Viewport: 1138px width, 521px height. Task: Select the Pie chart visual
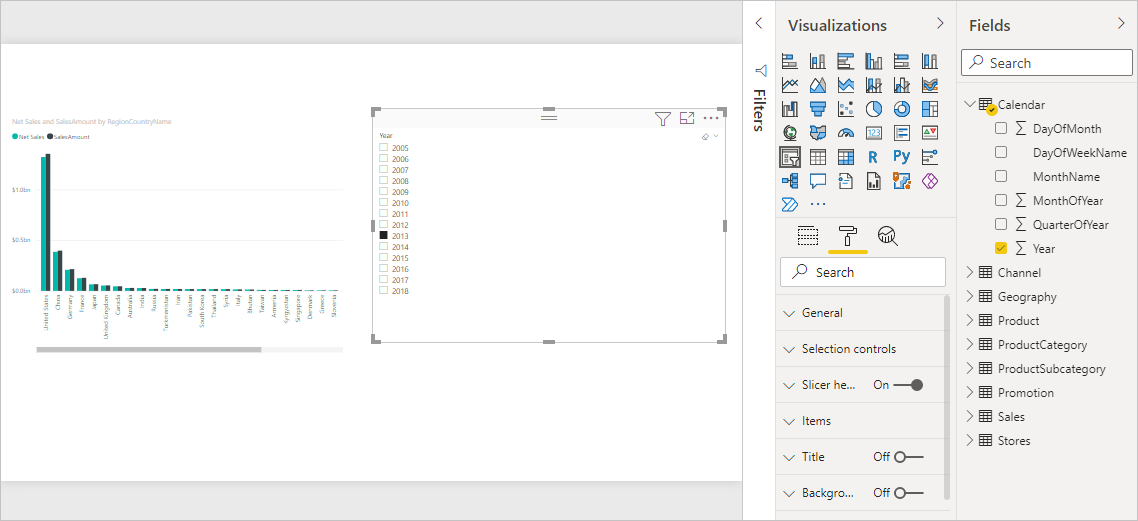pos(873,109)
